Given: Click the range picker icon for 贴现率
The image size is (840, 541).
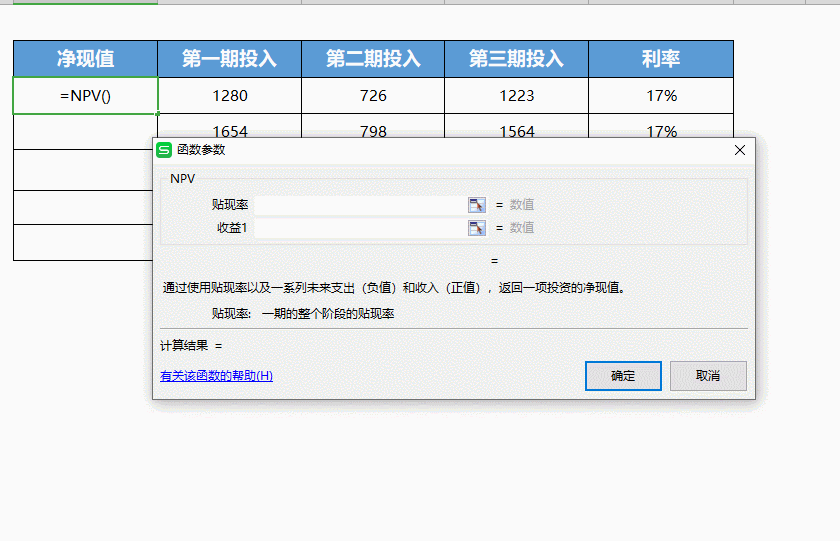Looking at the screenshot, I should [x=477, y=205].
